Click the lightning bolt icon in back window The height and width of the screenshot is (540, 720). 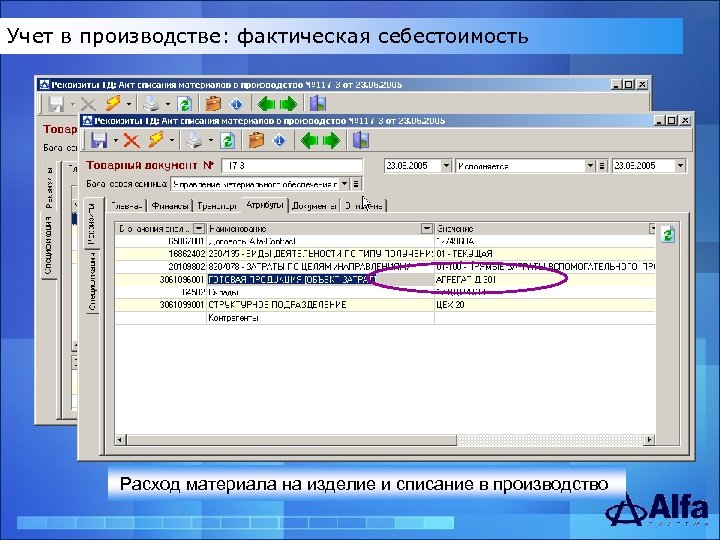112,104
